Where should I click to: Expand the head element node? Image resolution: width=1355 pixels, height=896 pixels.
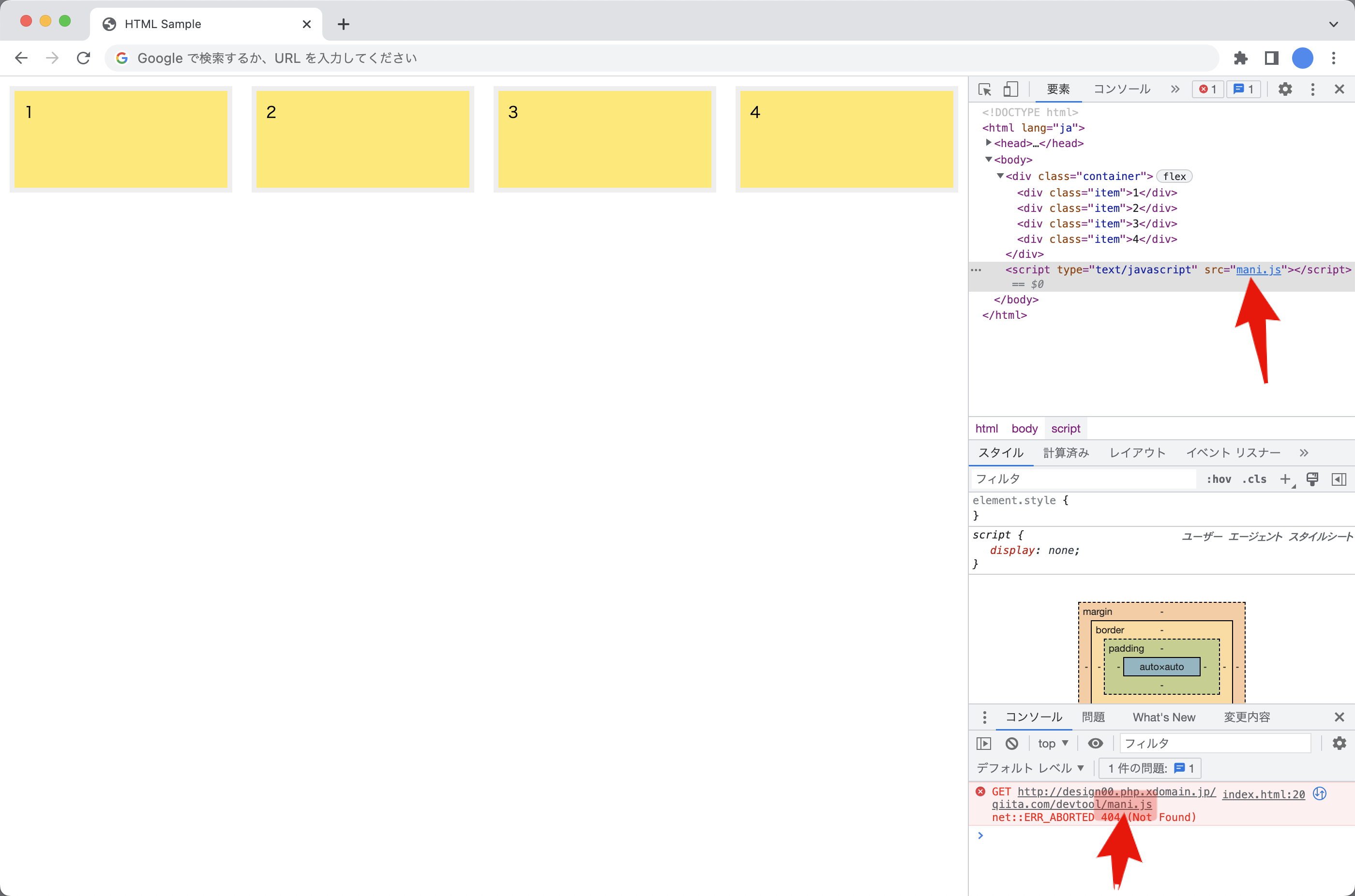coord(989,143)
